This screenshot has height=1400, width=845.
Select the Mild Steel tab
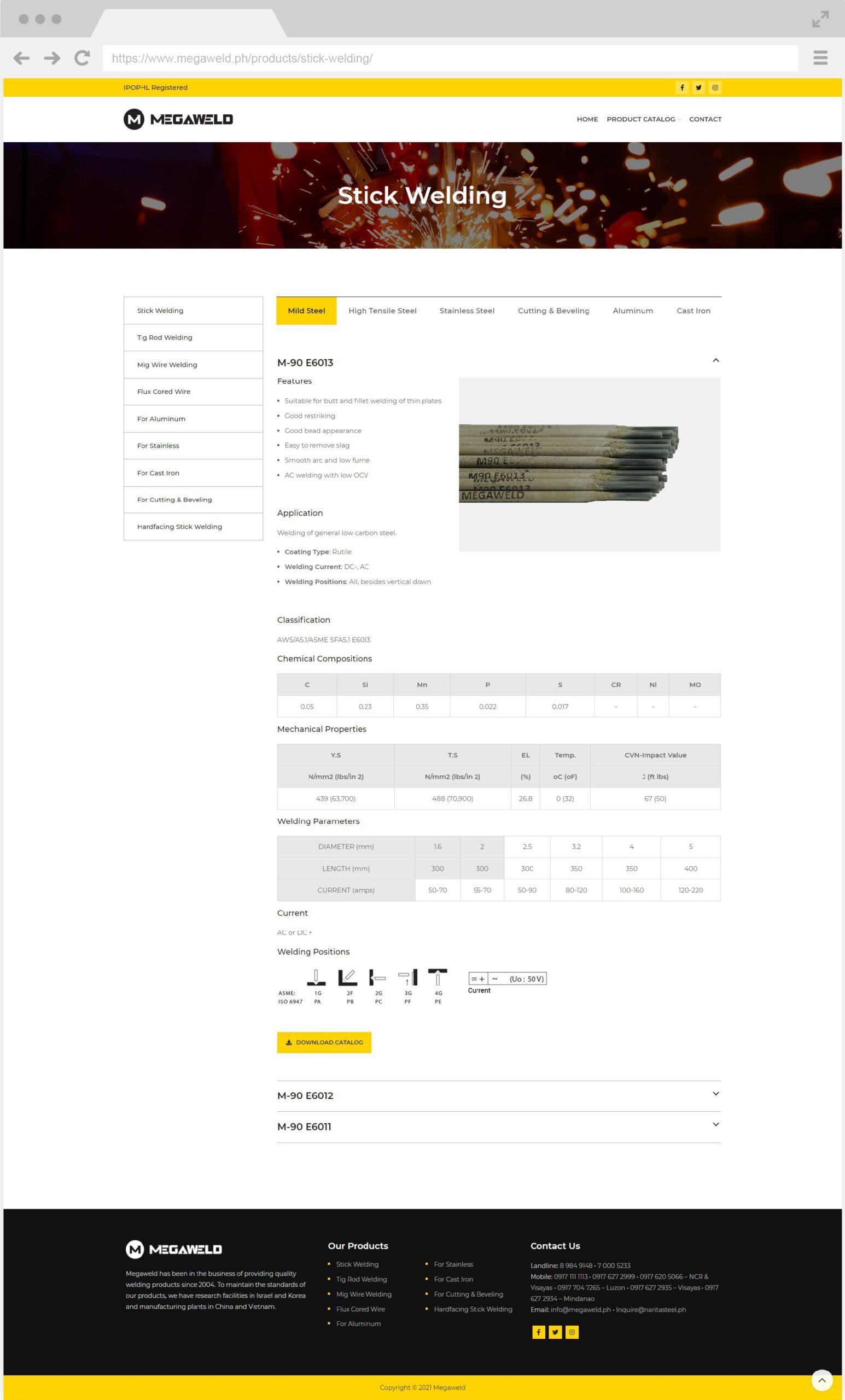coord(306,311)
